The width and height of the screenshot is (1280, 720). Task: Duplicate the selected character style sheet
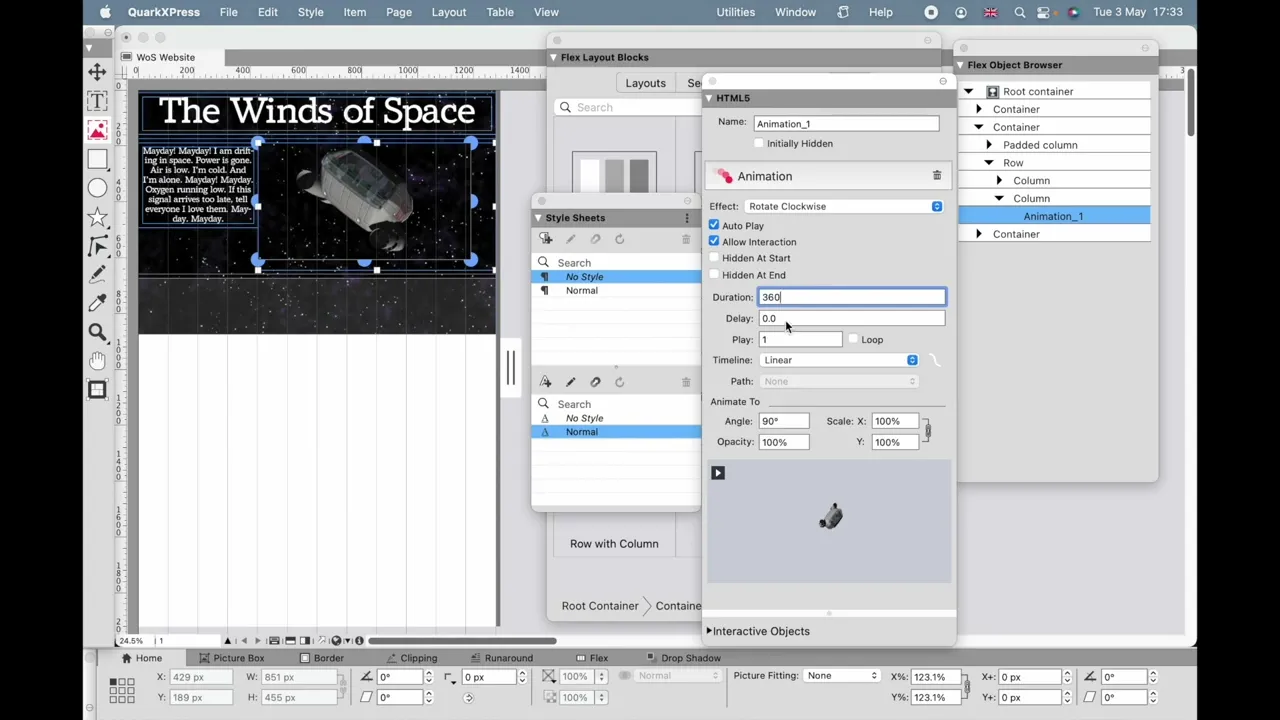point(595,382)
